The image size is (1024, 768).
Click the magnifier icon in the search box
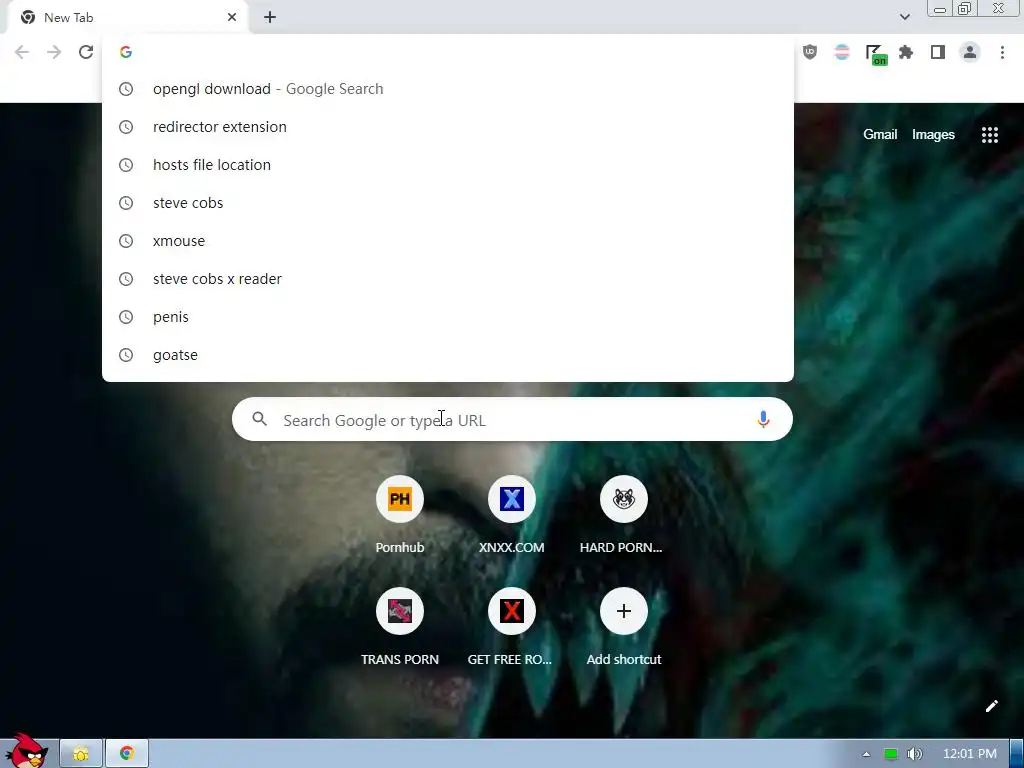point(259,419)
